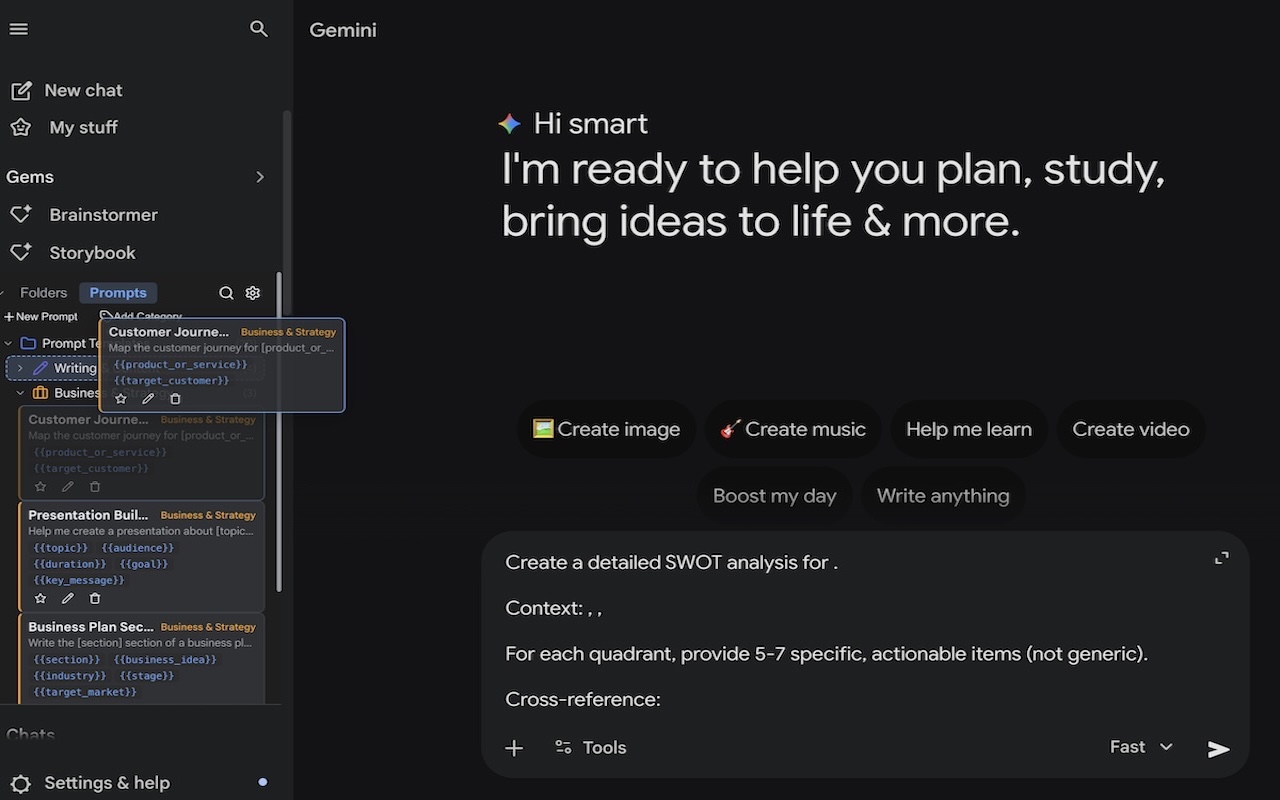Viewport: 1280px width, 800px height.
Task: Select the Prompts tab
Action: [x=118, y=293]
